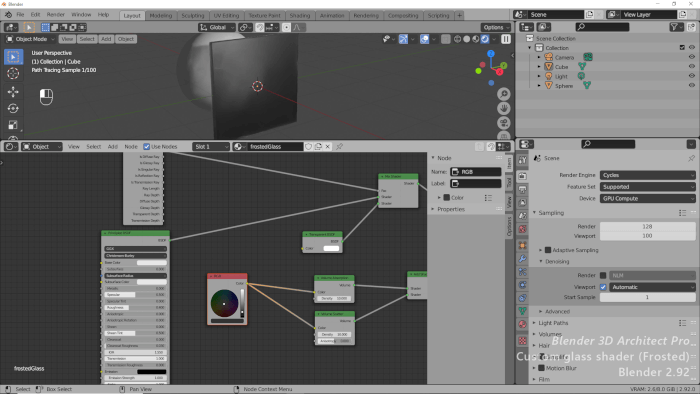Image resolution: width=700 pixels, height=394 pixels.
Task: Hide the Cube object in Outliner
Action: click(692, 66)
